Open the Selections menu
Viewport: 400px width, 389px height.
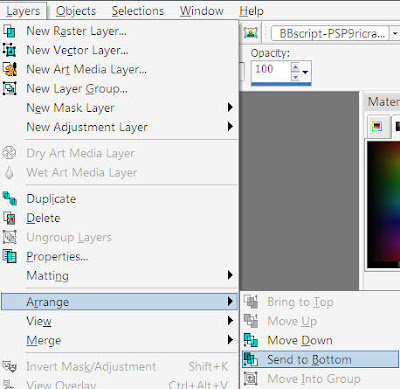(x=138, y=11)
